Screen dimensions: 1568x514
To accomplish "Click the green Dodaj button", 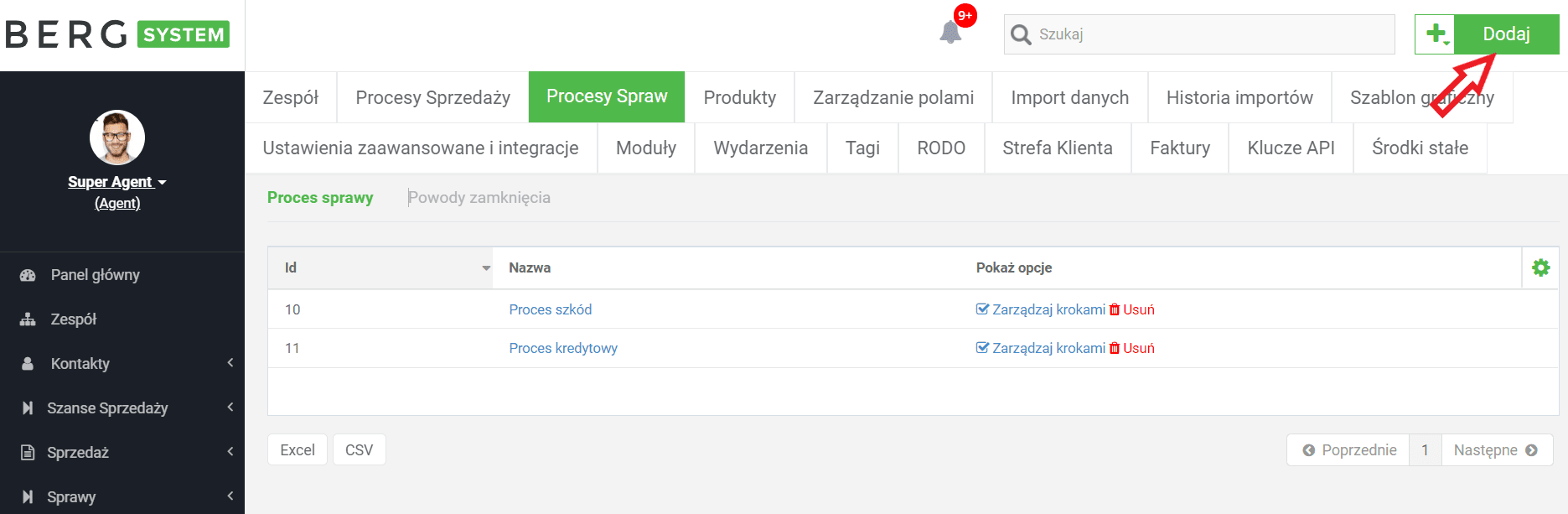I will (1506, 34).
